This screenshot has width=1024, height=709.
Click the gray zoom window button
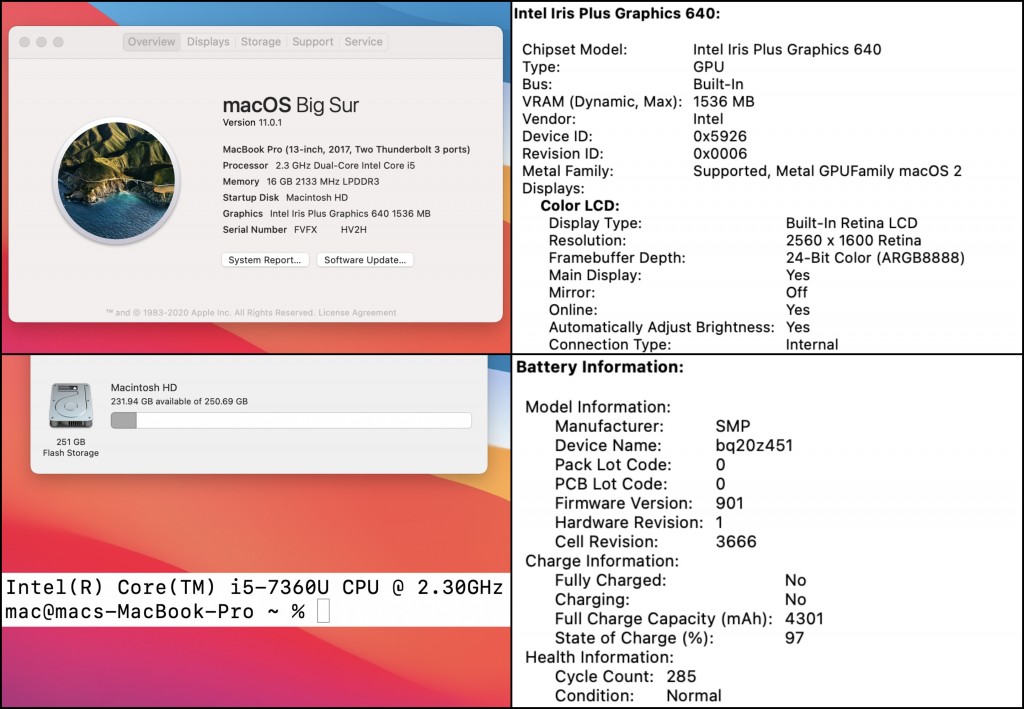(58, 42)
